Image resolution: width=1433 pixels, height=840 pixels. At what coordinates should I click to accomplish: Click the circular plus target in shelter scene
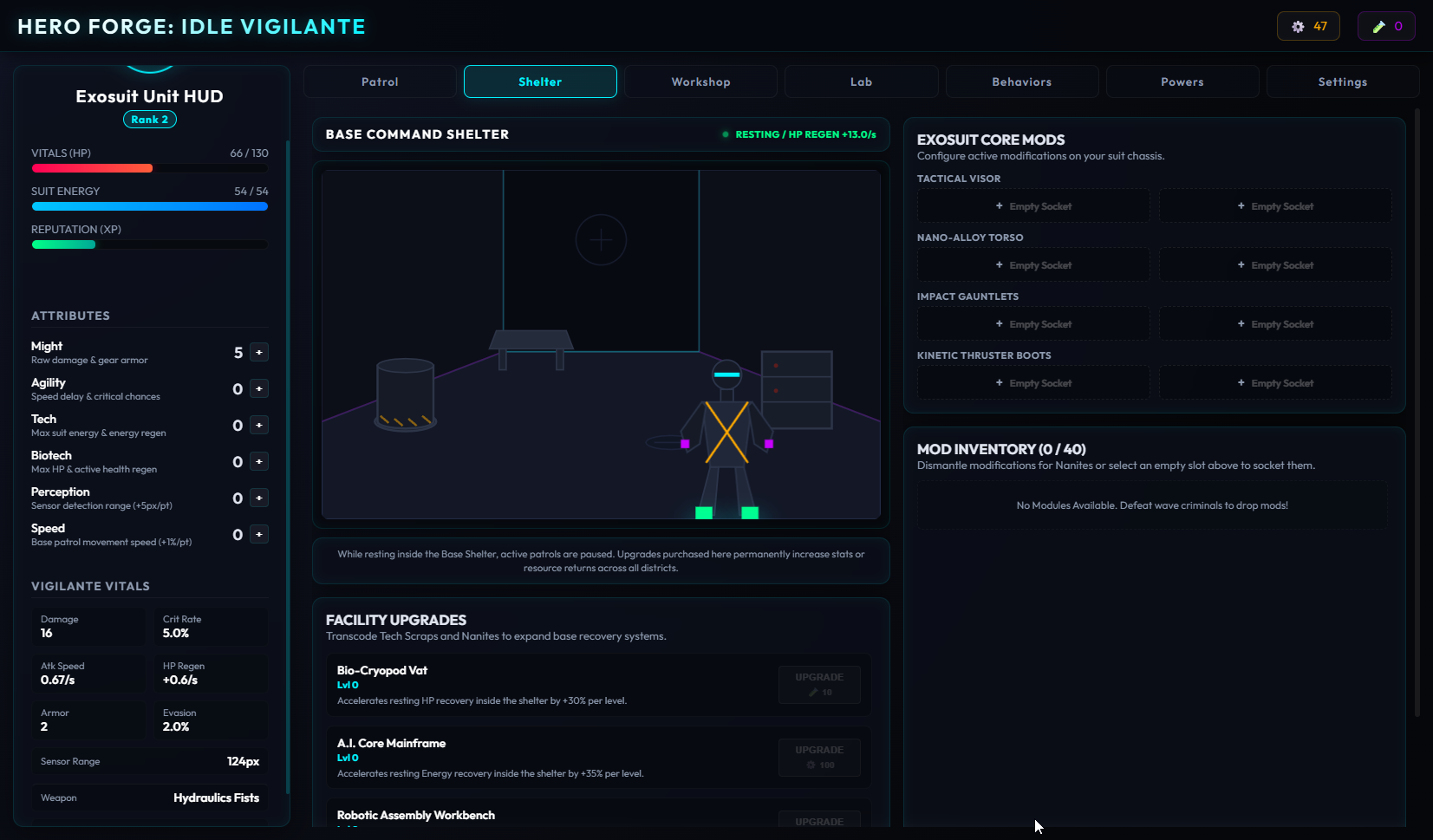point(601,240)
